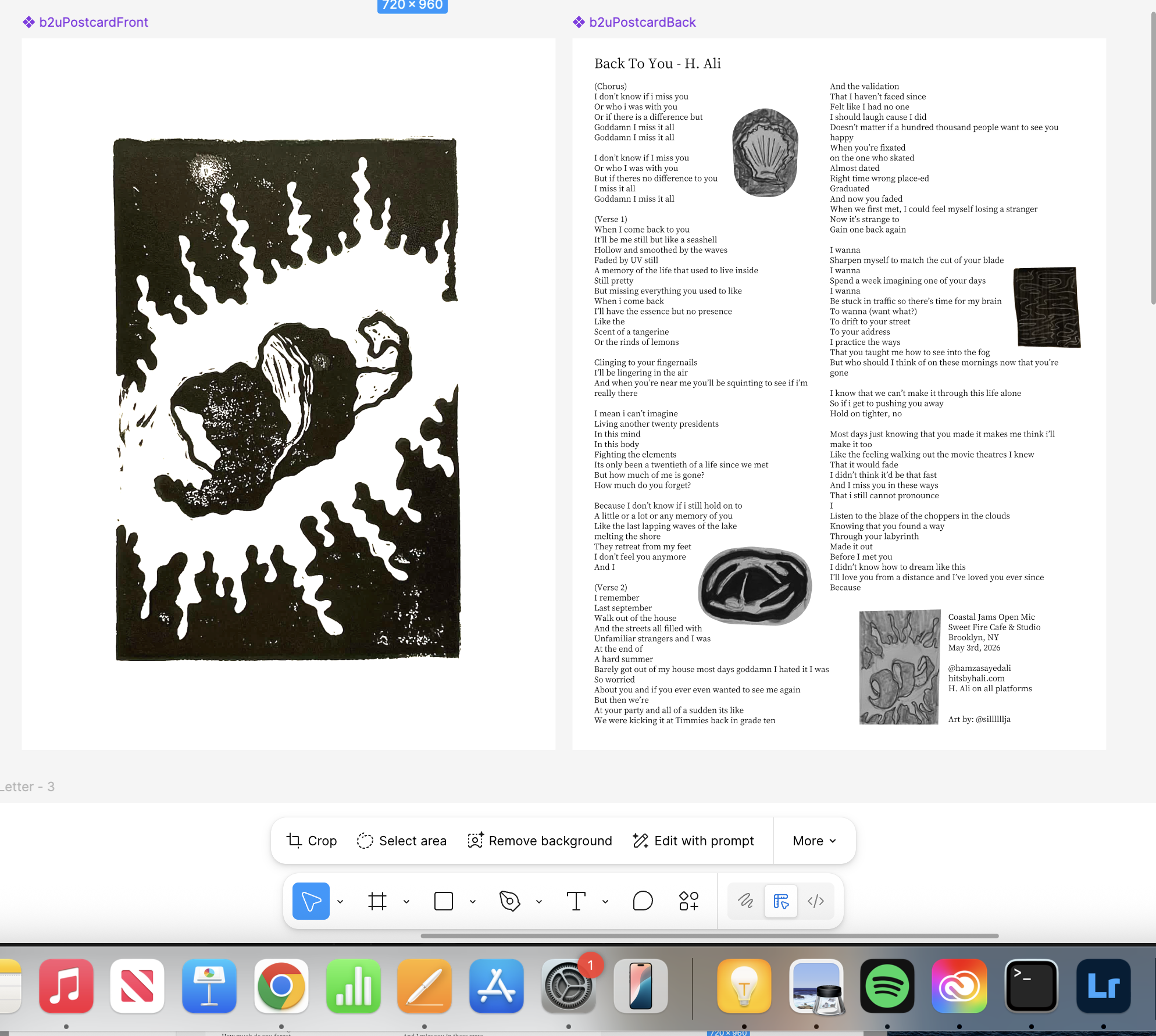Open the More dropdown
This screenshot has height=1036, width=1156.
tap(815, 841)
